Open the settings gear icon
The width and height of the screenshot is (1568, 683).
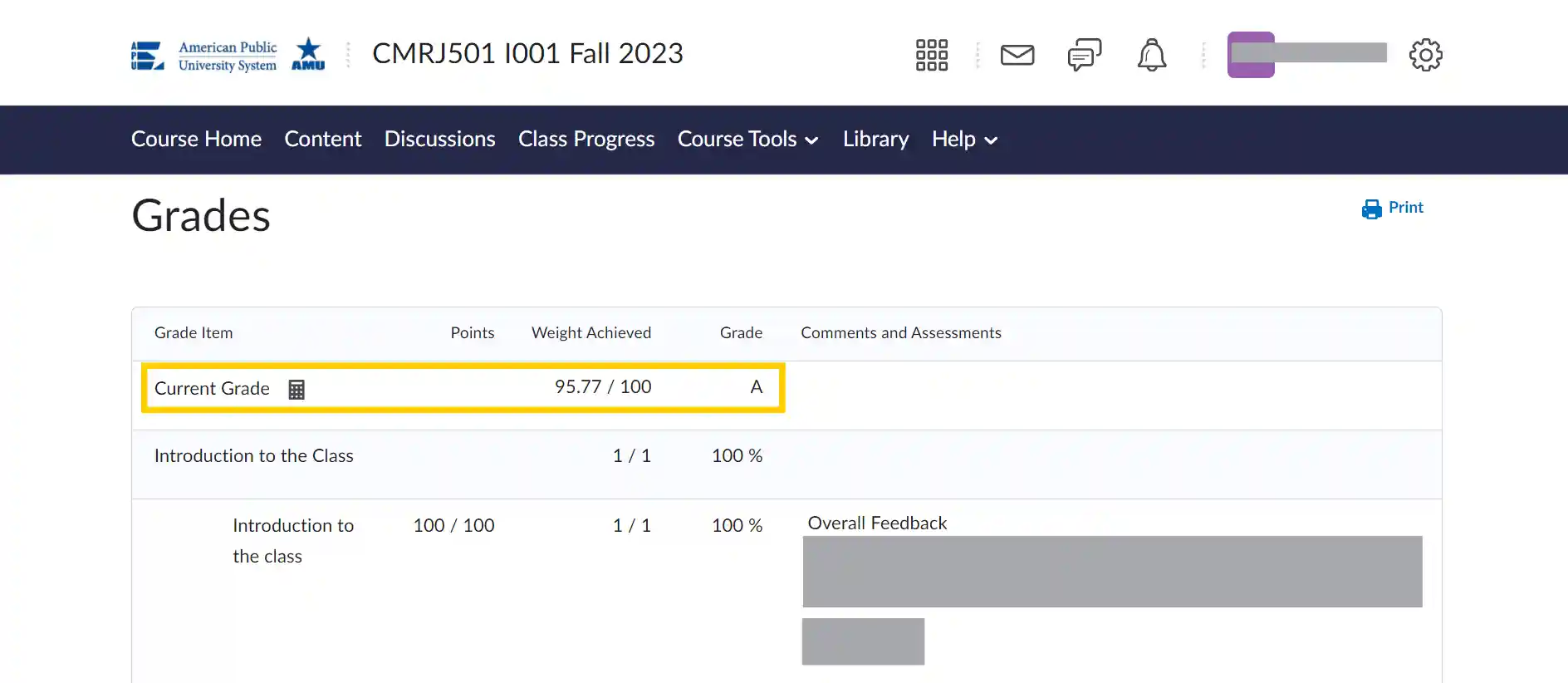tap(1426, 55)
